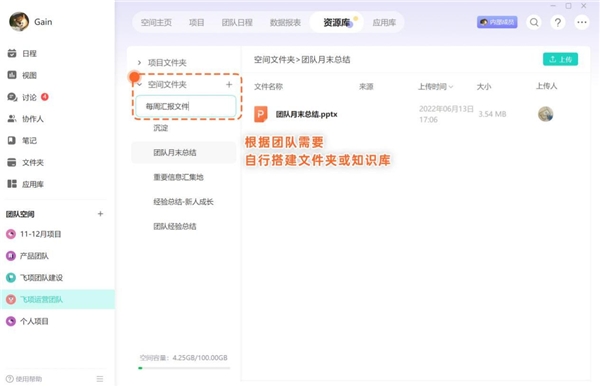Screen dimensions: 600x387
Task: Toggle the sidebar collapse menu icon
Action: [100, 379]
